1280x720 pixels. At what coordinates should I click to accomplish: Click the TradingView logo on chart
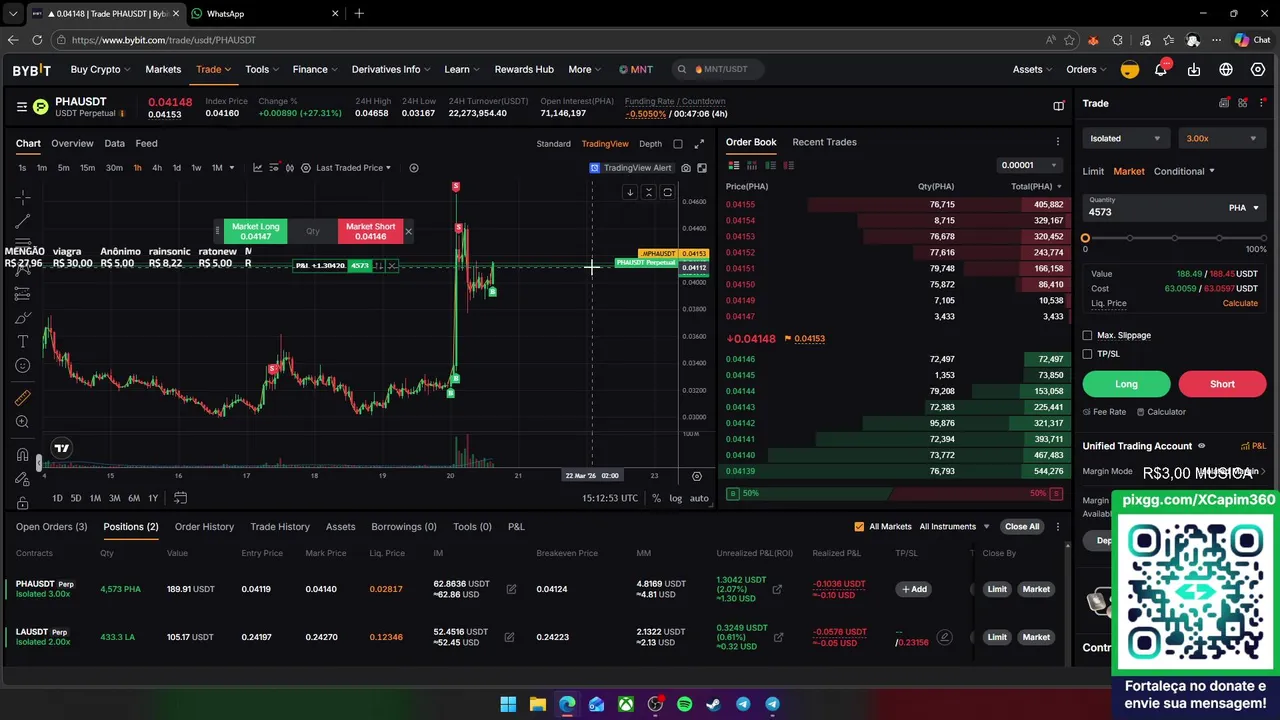(x=62, y=448)
